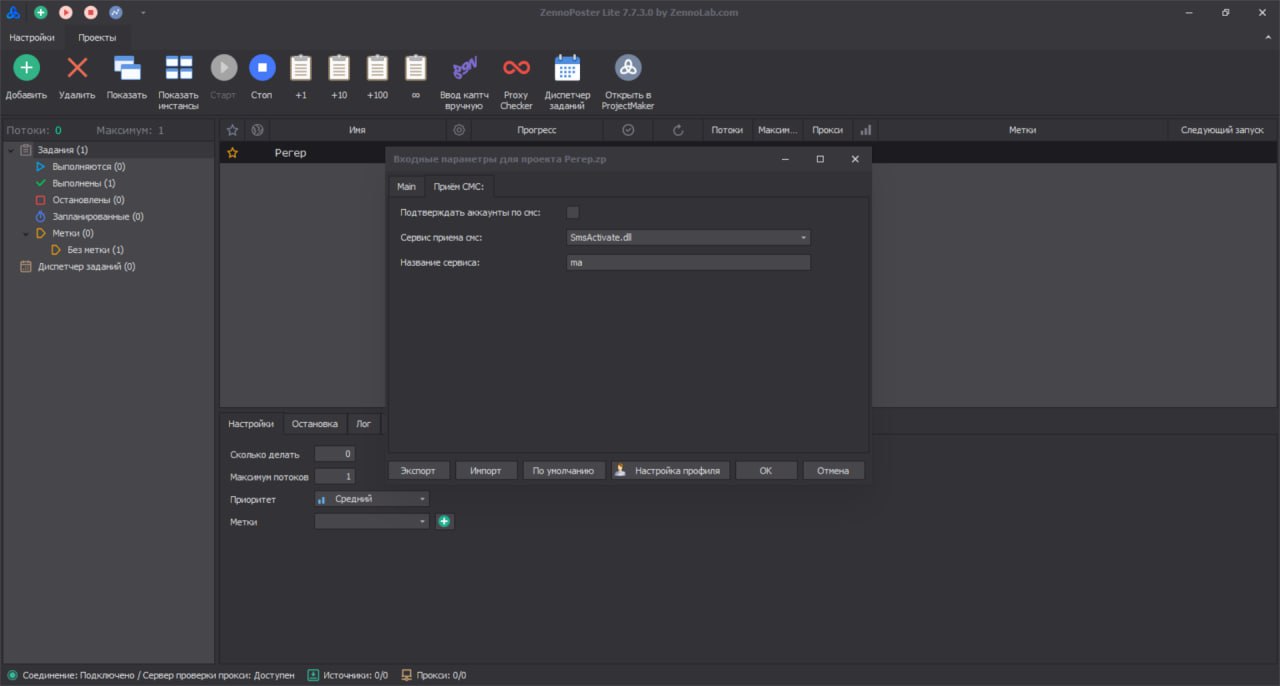
Task: Select Без метки (1) in the tree
Action: (x=95, y=250)
